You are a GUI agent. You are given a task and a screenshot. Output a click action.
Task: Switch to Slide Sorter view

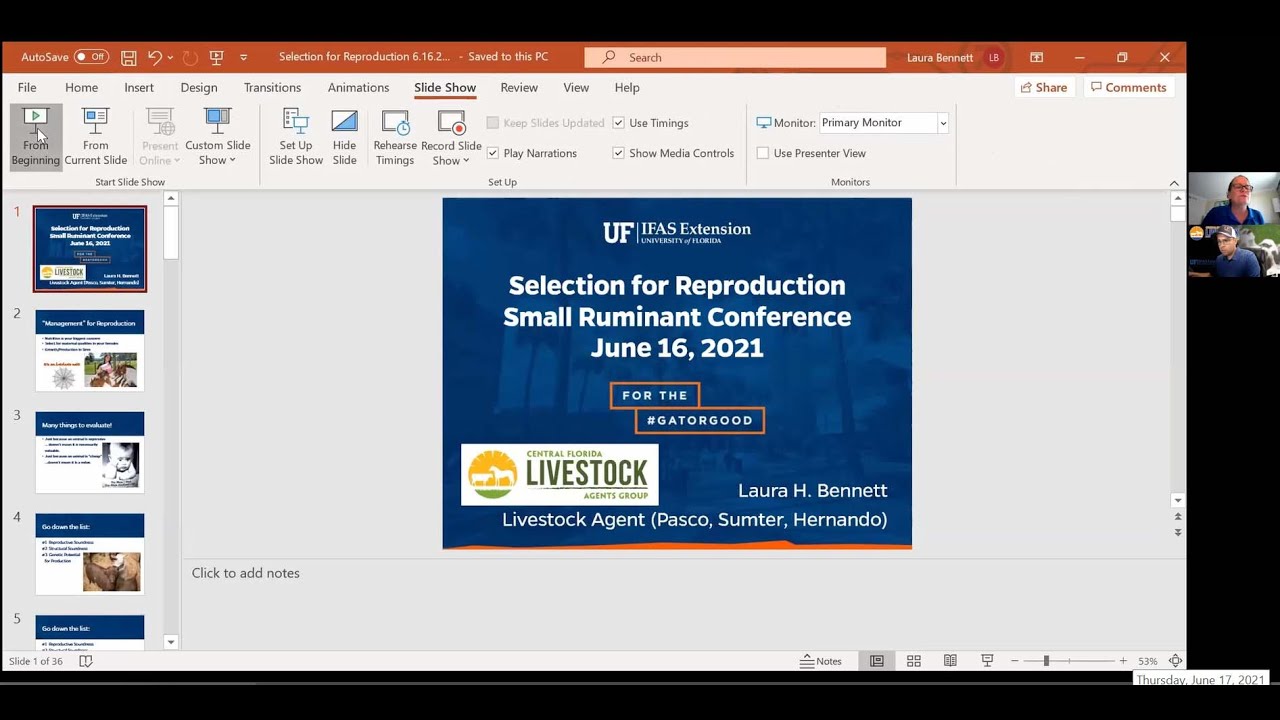(x=913, y=661)
